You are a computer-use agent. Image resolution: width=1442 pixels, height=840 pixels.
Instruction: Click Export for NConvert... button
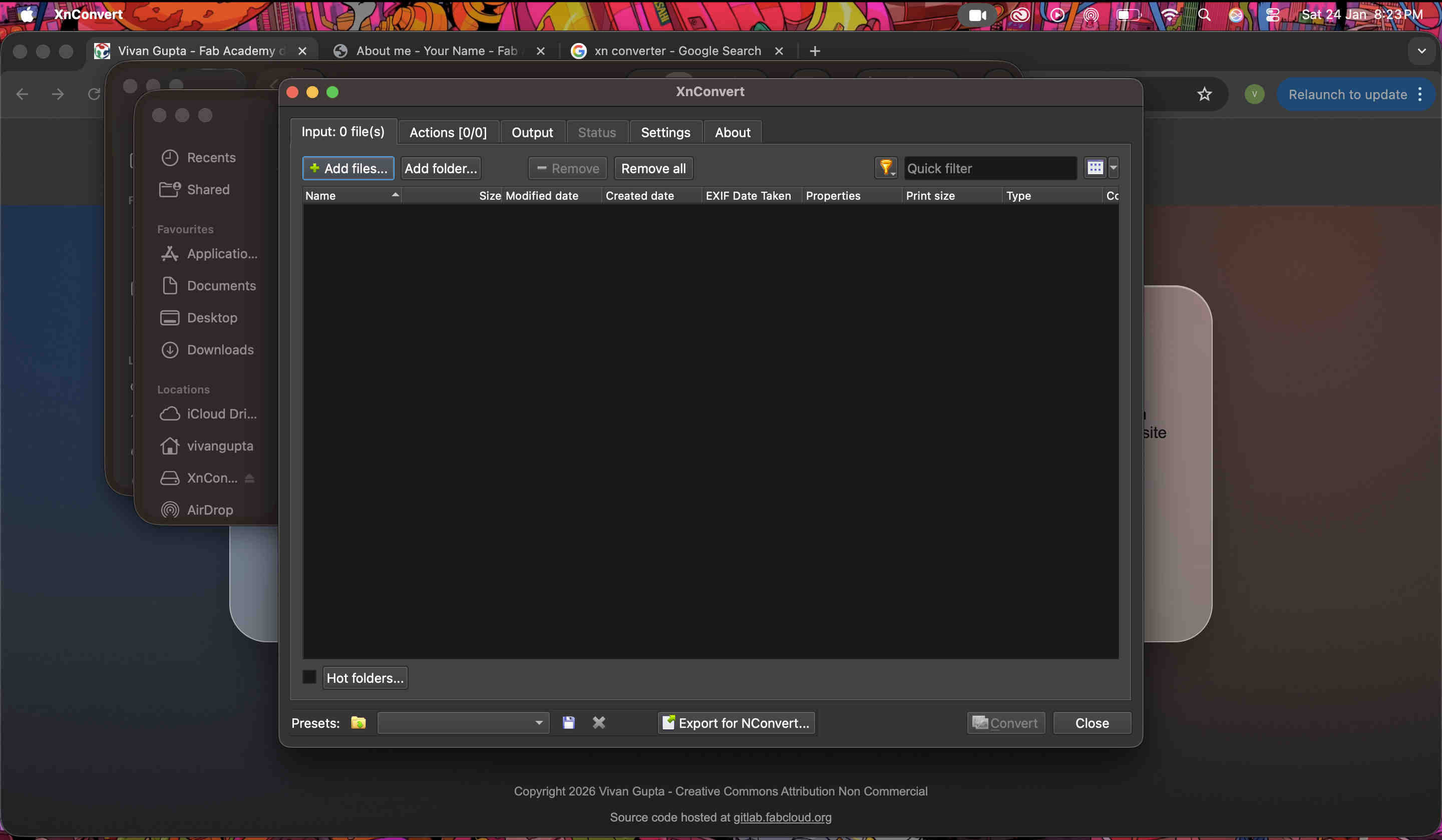pyautogui.click(x=736, y=723)
